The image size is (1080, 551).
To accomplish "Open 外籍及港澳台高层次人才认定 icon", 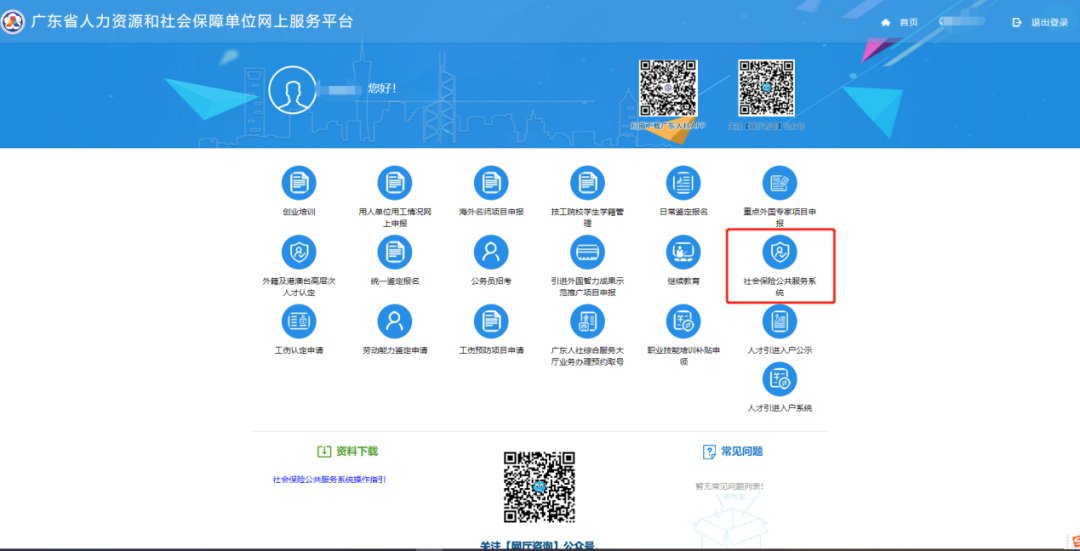I will click(x=298, y=252).
